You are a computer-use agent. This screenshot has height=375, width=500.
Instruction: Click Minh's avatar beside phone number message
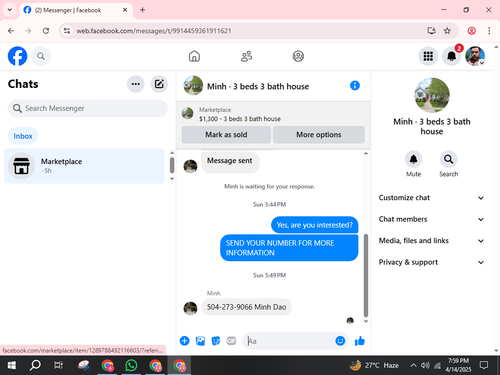[190, 308]
